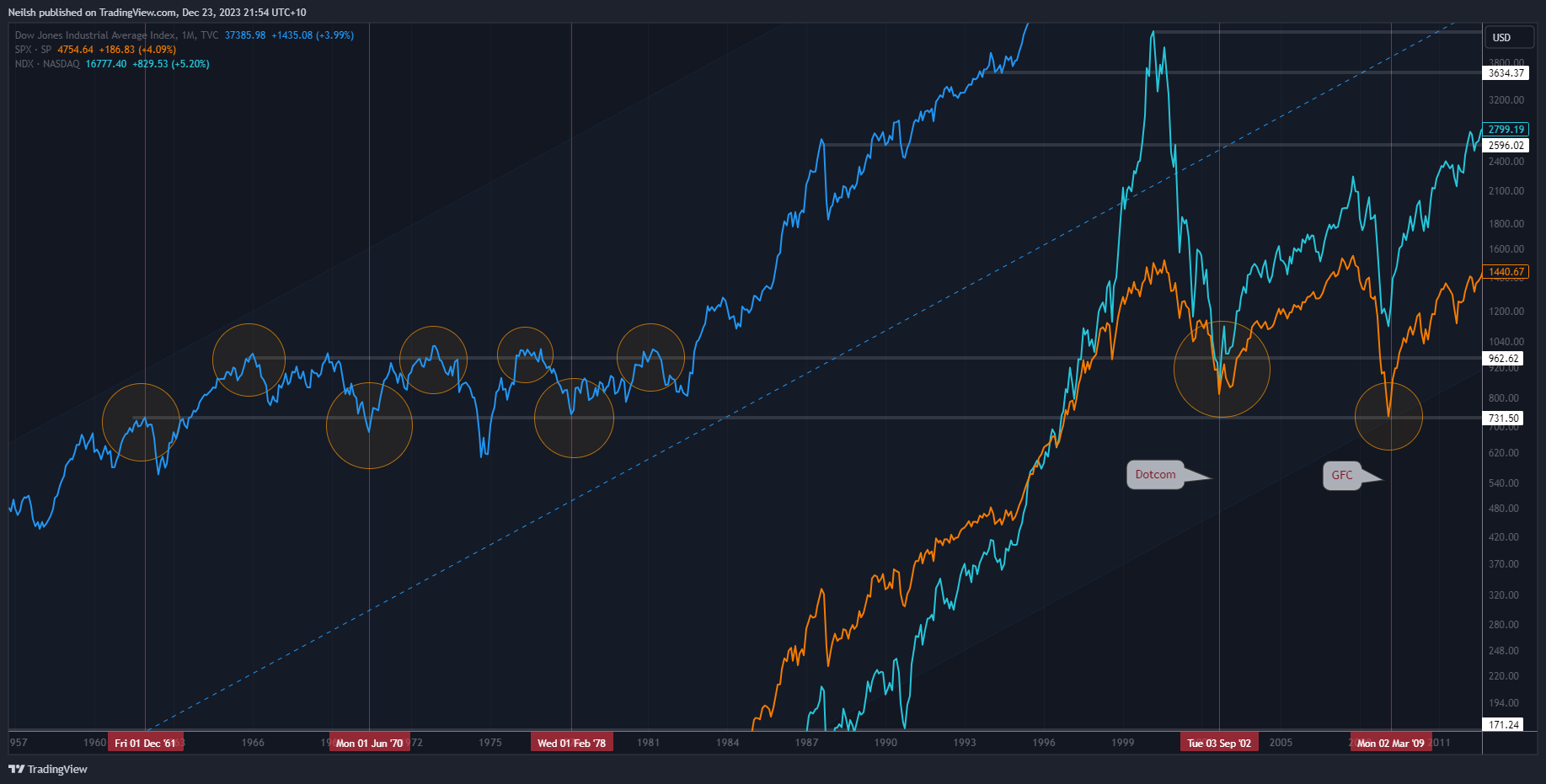The height and width of the screenshot is (784, 1546).
Task: Click the 1984 label on time axis
Action: point(728,743)
